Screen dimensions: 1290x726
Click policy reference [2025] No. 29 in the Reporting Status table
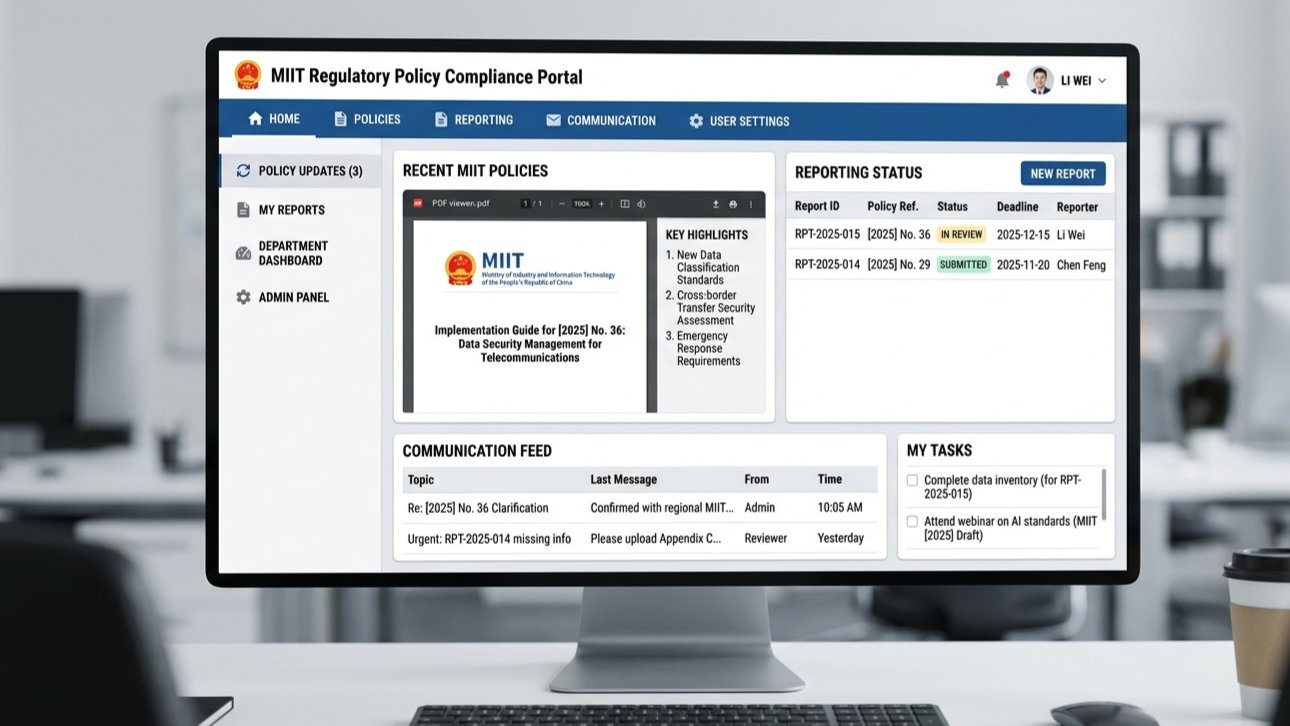[x=899, y=265]
